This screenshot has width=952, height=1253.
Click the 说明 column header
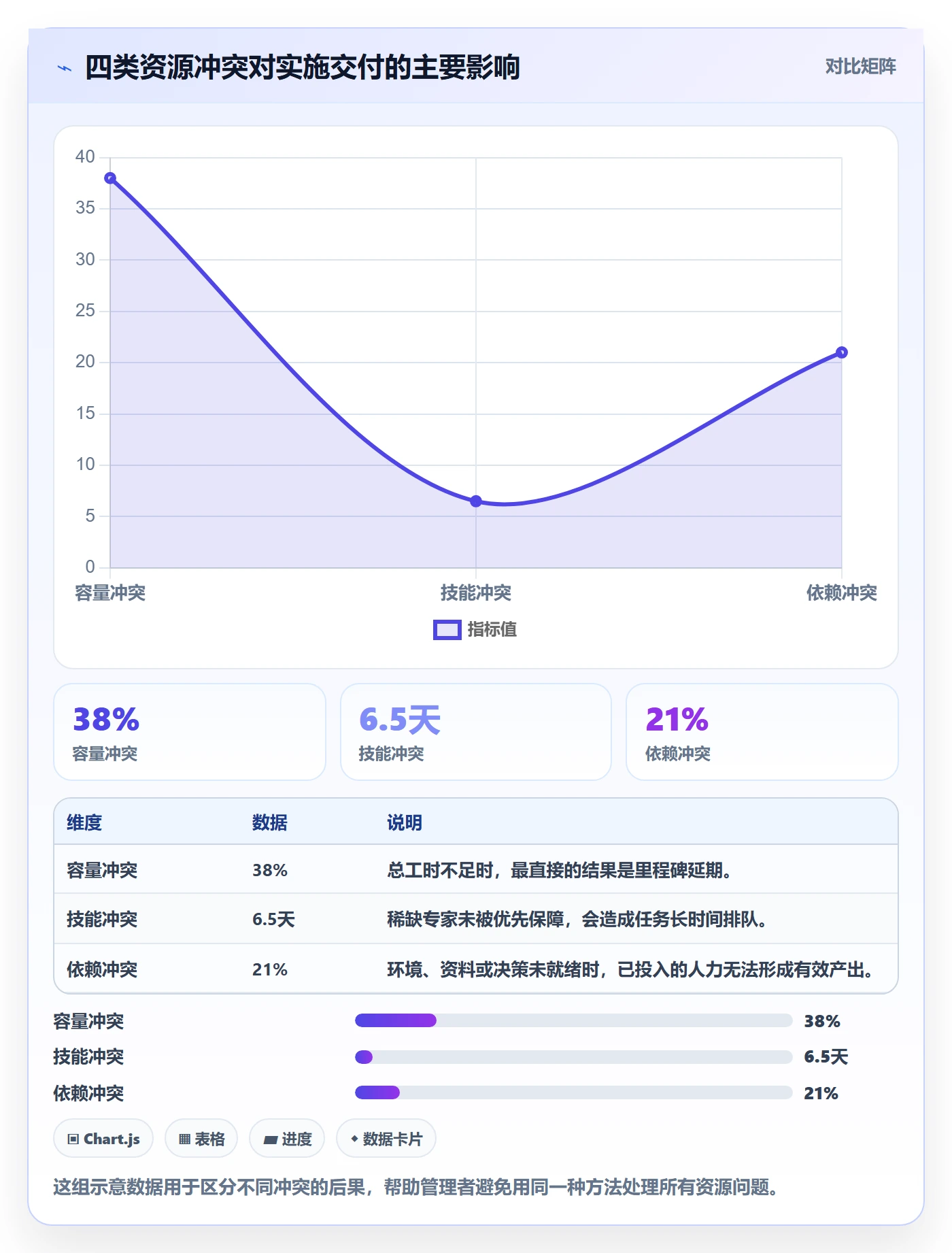tap(405, 822)
